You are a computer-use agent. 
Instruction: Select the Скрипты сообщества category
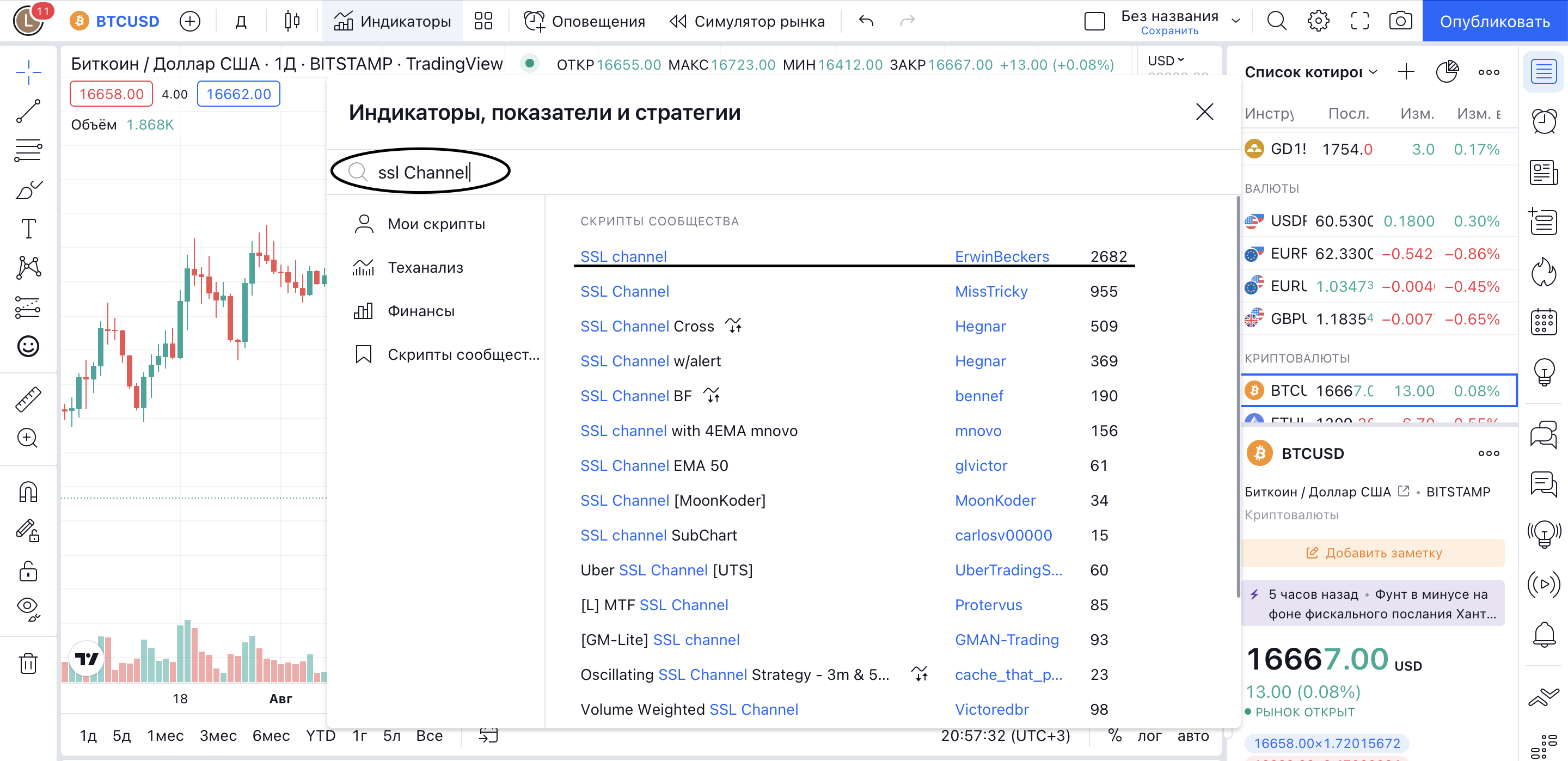(436, 354)
